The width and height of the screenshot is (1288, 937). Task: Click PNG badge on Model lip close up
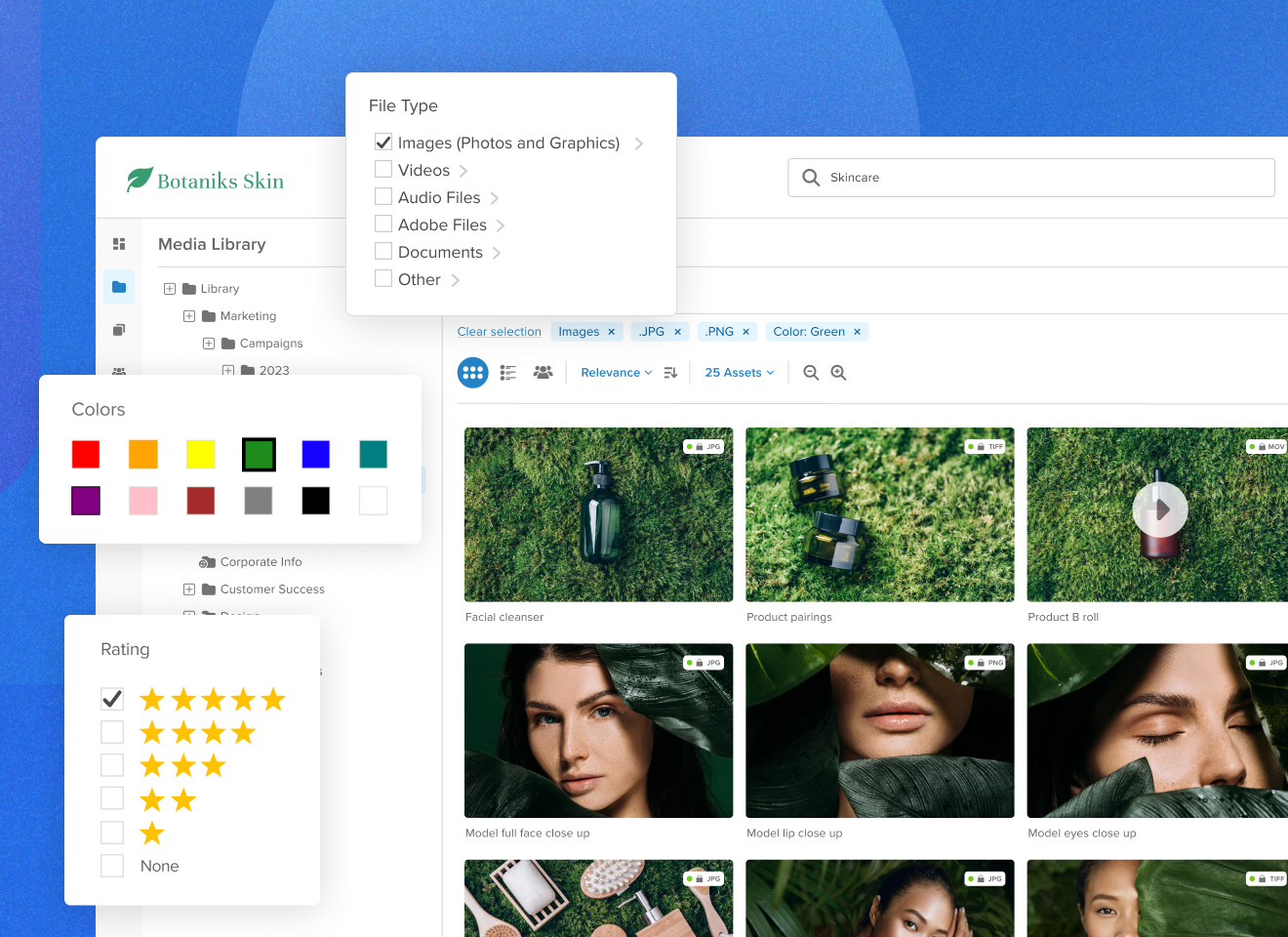(986, 663)
